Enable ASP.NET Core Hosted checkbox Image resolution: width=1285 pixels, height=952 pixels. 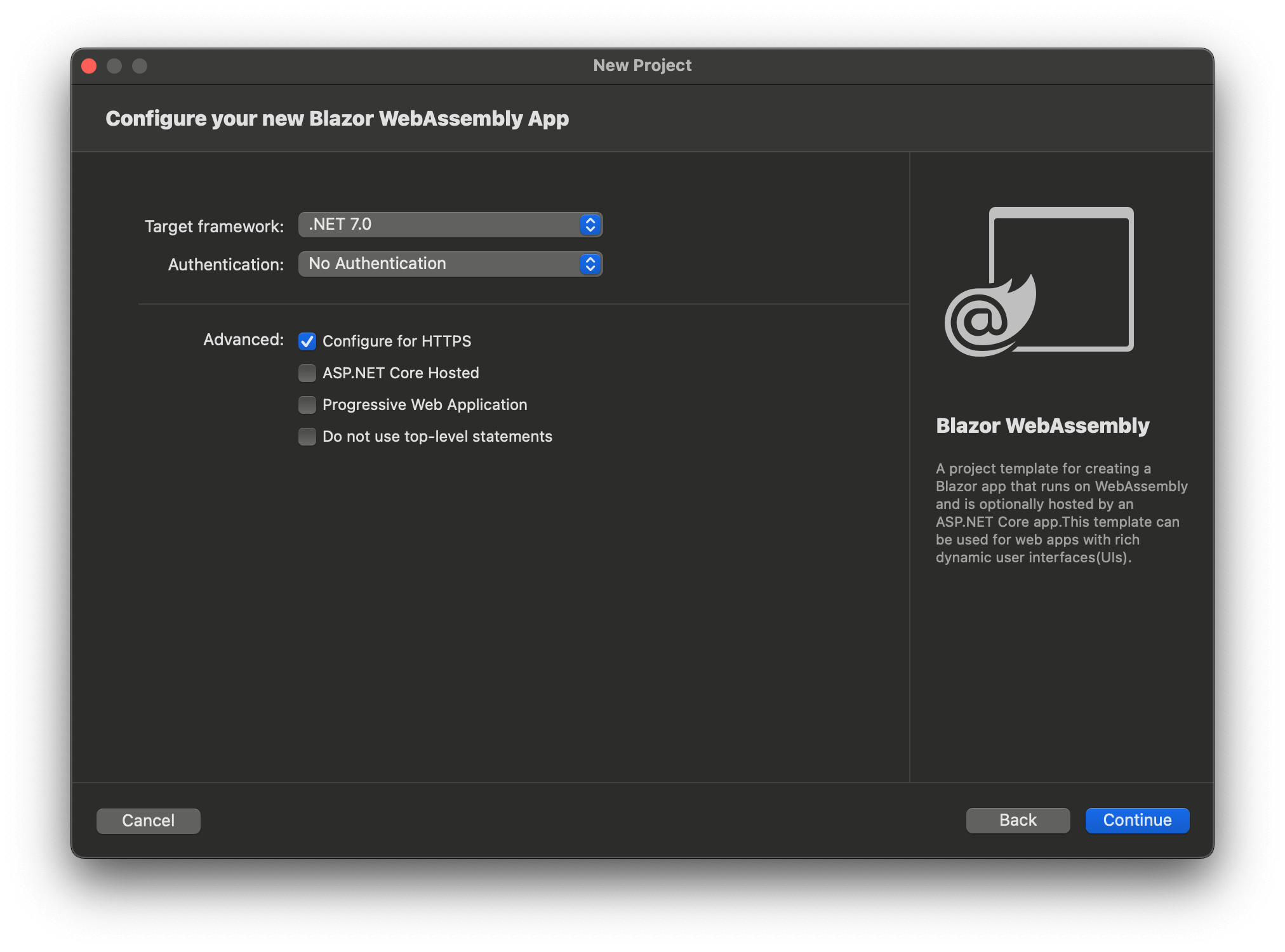[x=307, y=373]
